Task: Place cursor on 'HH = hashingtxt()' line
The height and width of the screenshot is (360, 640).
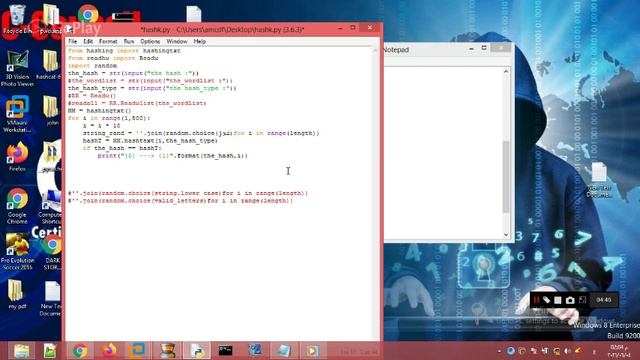Action: tap(100, 111)
